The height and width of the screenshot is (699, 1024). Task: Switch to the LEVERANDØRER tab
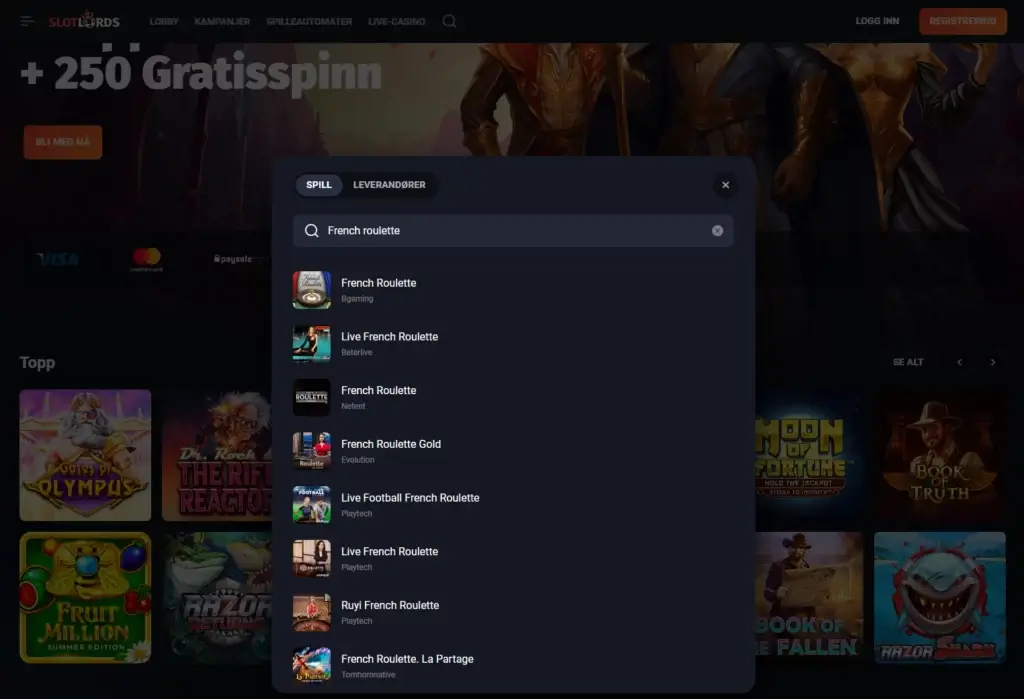pyautogui.click(x=389, y=185)
